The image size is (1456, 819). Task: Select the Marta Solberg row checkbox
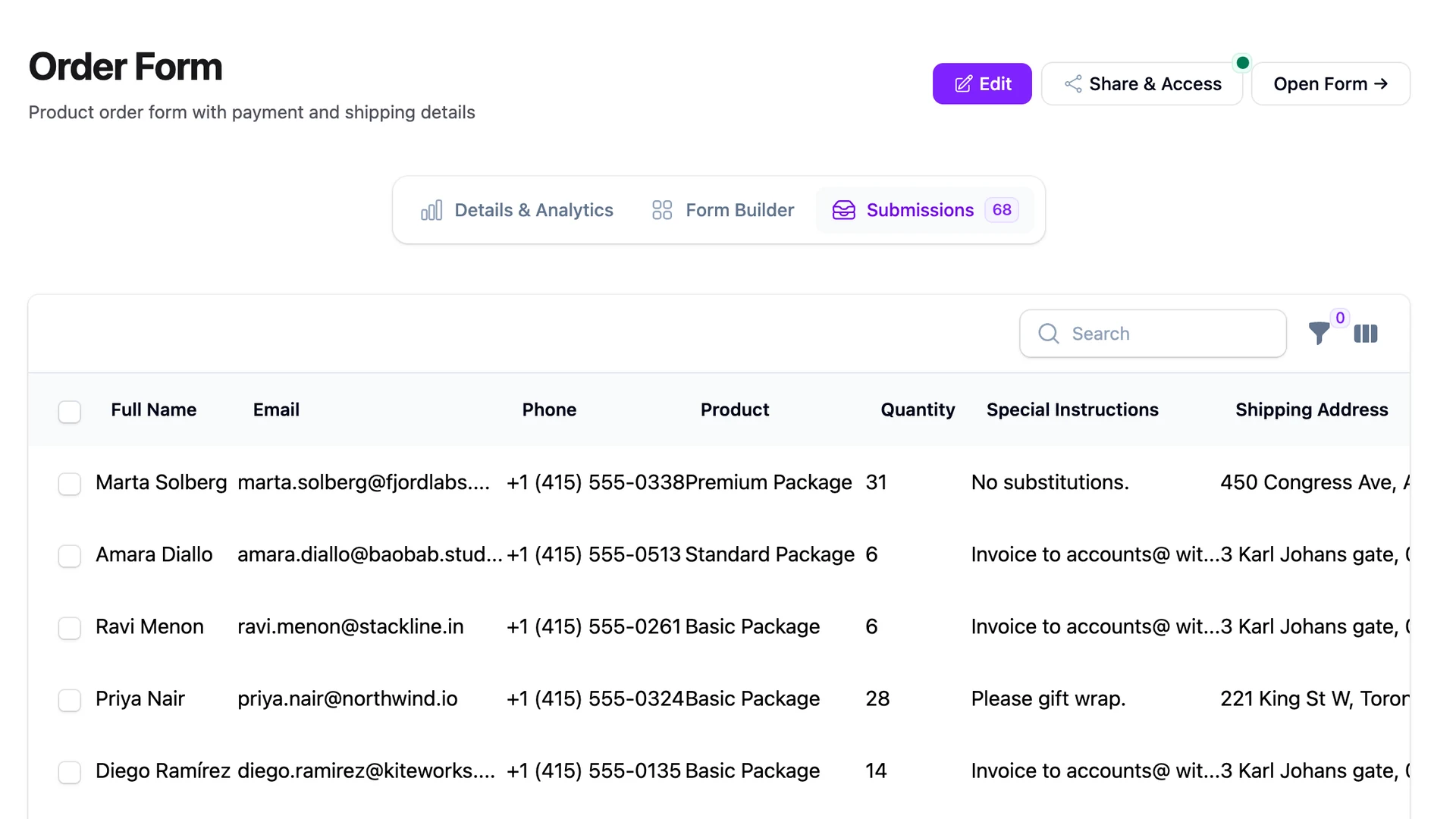coord(70,484)
